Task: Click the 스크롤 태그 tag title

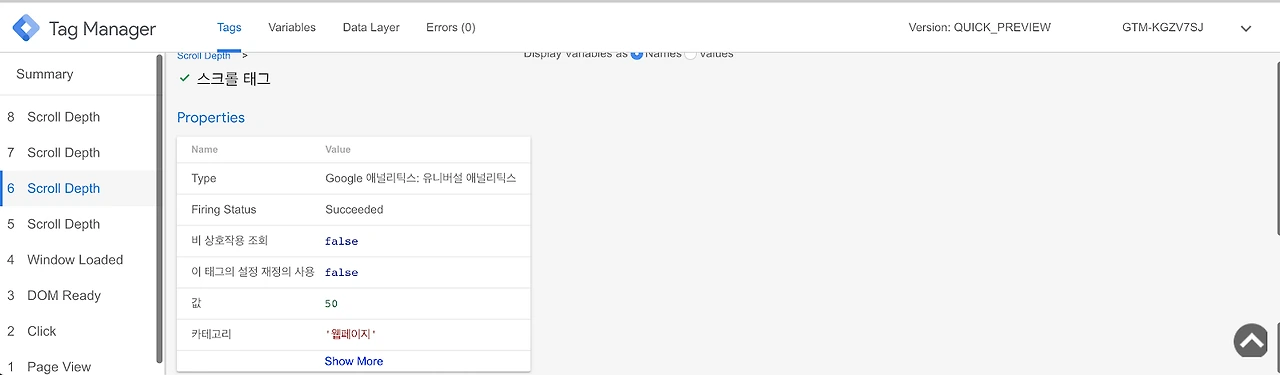Action: 233,78
